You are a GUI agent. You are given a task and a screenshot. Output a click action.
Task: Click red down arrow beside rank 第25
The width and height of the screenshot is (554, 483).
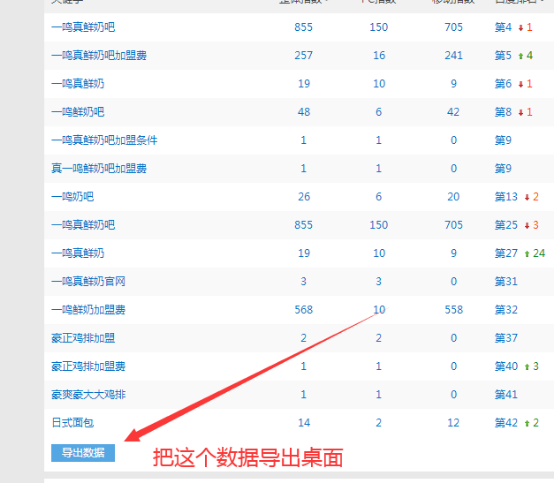[527, 225]
